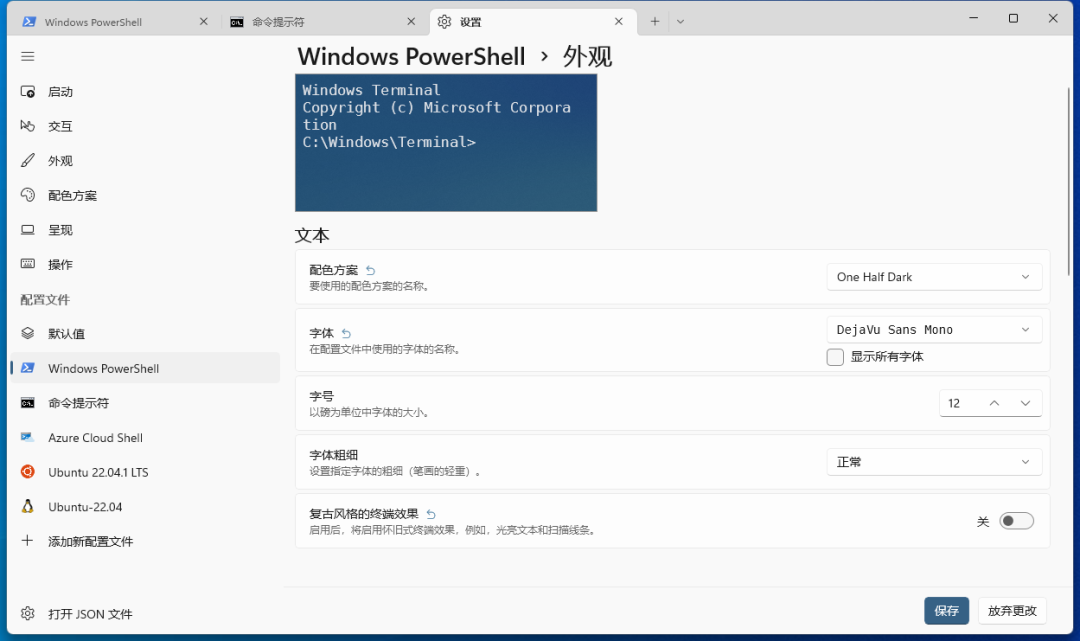This screenshot has width=1080, height=641.
Task: Click the gear icon for 打开 JSON 文件
Action: click(x=28, y=613)
